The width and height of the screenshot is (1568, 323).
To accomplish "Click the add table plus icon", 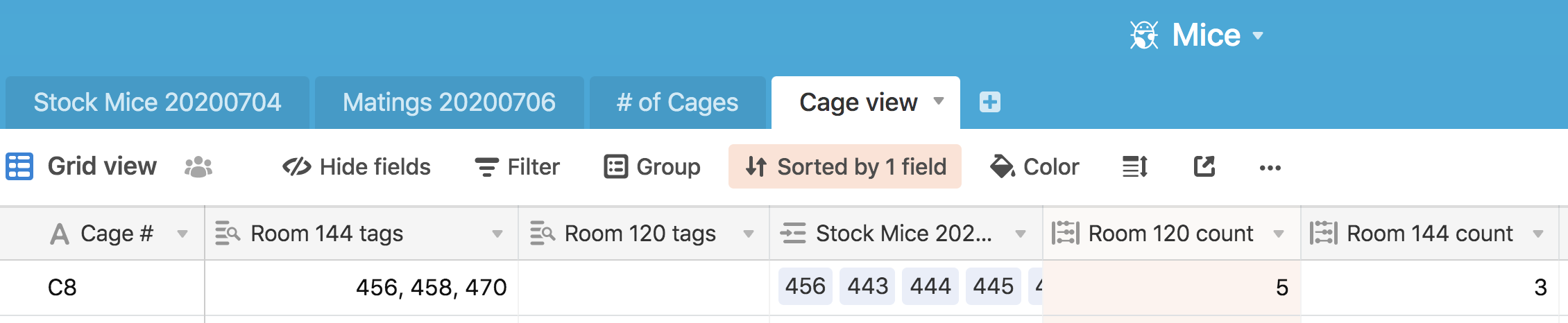I will [x=989, y=103].
